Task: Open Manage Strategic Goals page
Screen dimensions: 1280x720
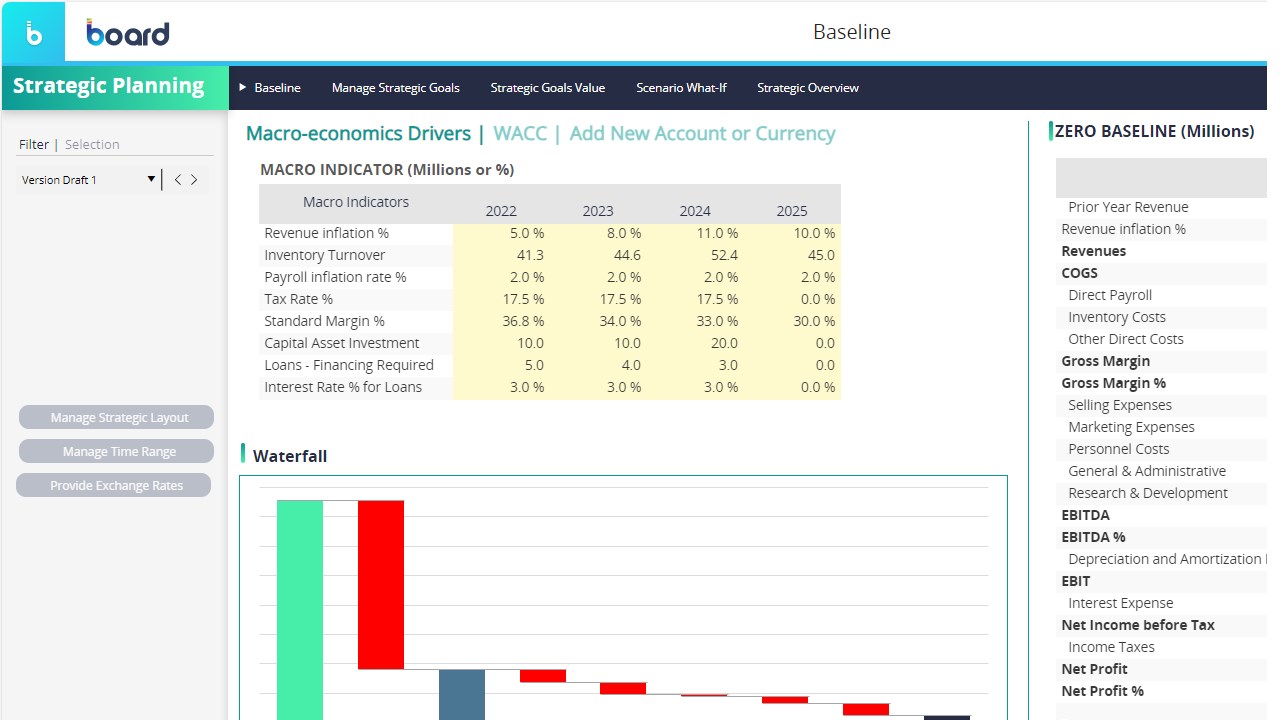Action: coord(396,88)
